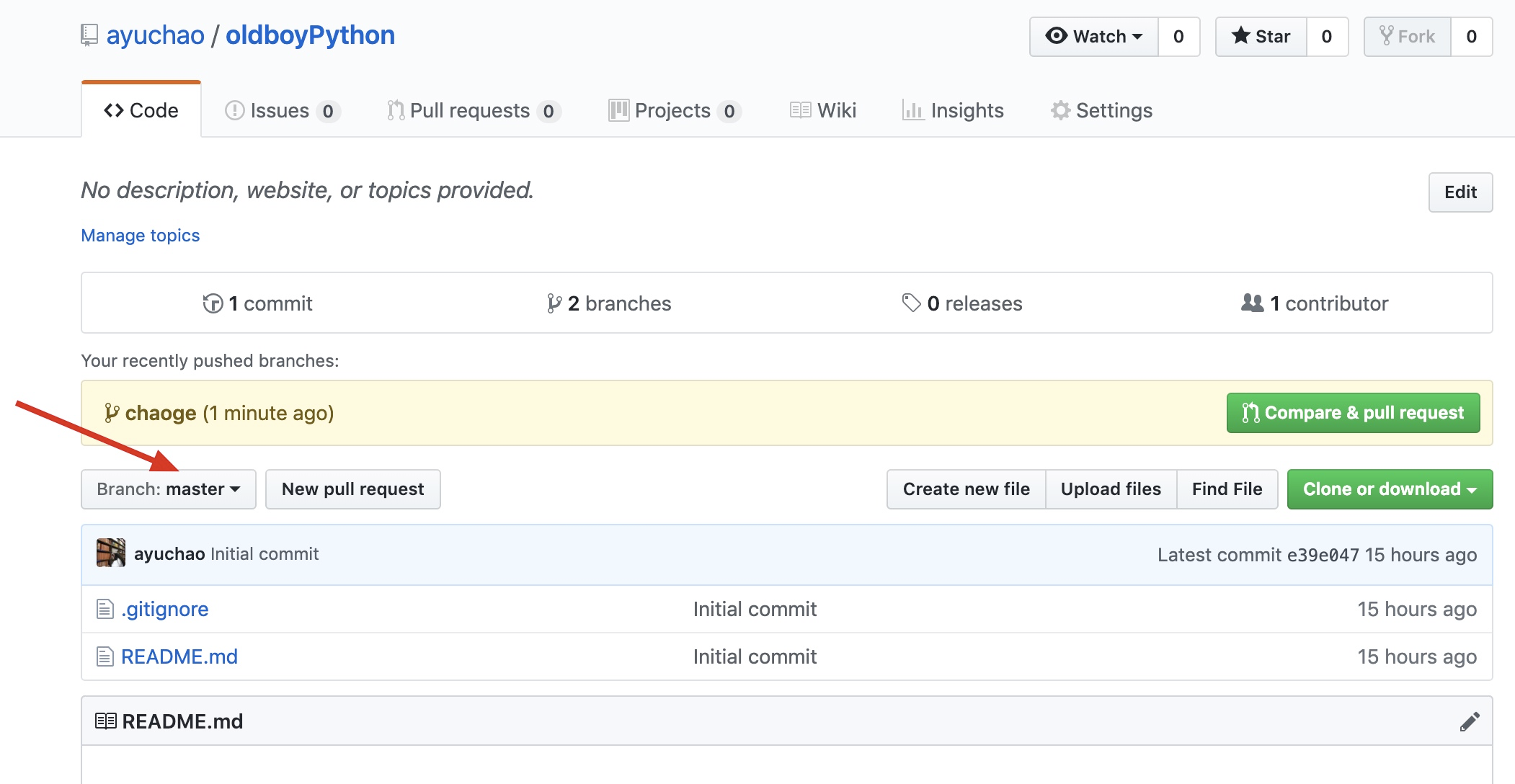The image size is (1515, 784).
Task: Click the Manage topics link
Action: click(x=141, y=236)
